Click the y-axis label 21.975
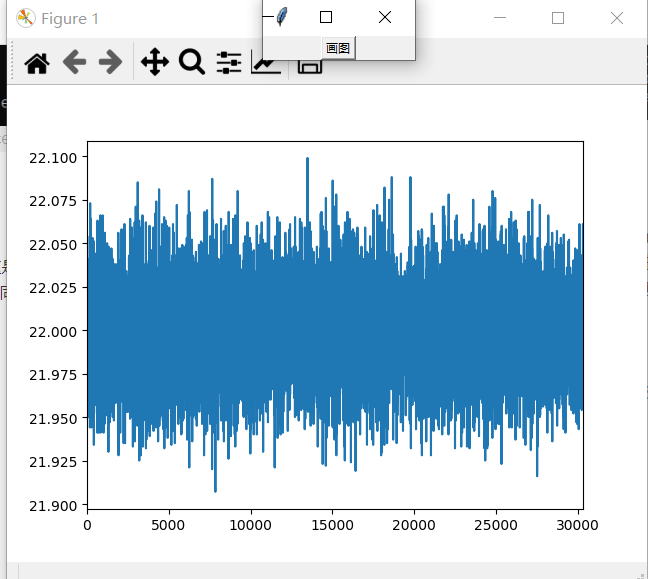The height and width of the screenshot is (579, 648). 53,375
